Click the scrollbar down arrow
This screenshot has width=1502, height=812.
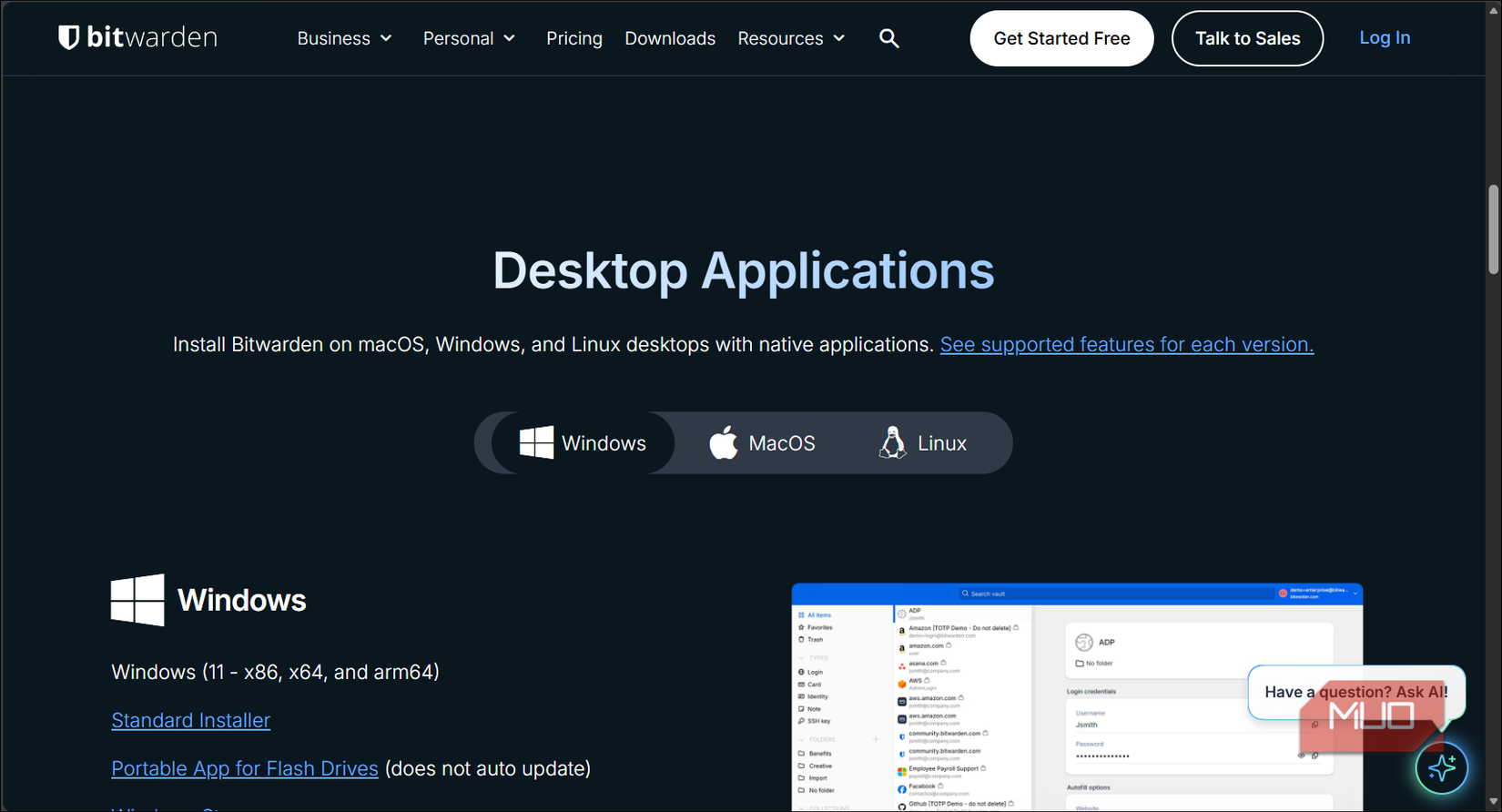pos(1493,802)
